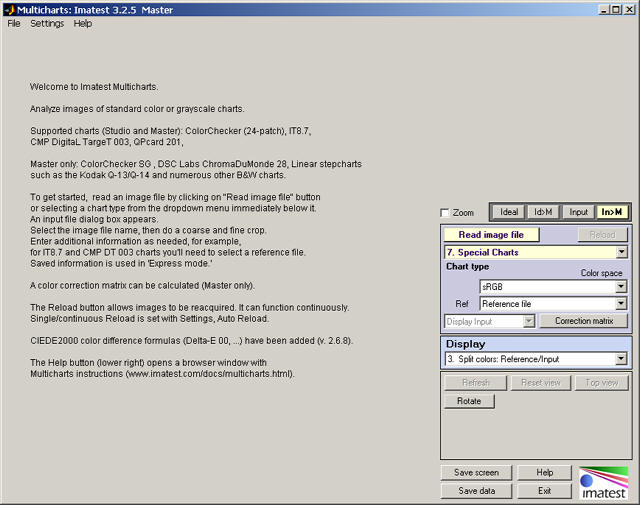The width and height of the screenshot is (640, 505).
Task: Open the Split colors: Reference/Input dropdown
Action: tap(536, 359)
